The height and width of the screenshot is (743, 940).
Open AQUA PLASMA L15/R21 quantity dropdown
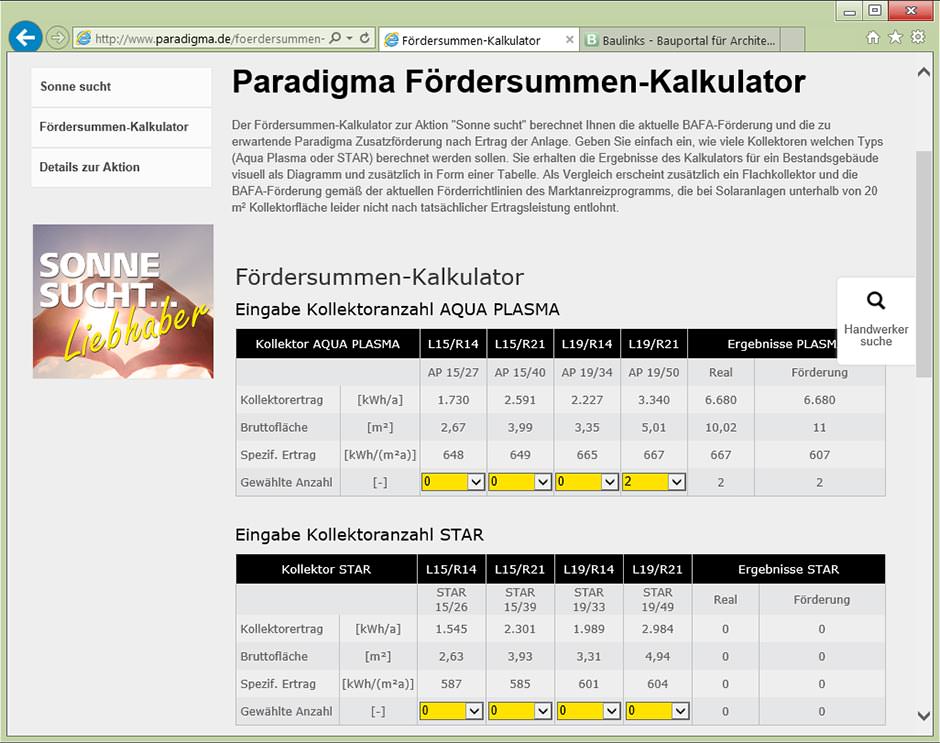(520, 482)
